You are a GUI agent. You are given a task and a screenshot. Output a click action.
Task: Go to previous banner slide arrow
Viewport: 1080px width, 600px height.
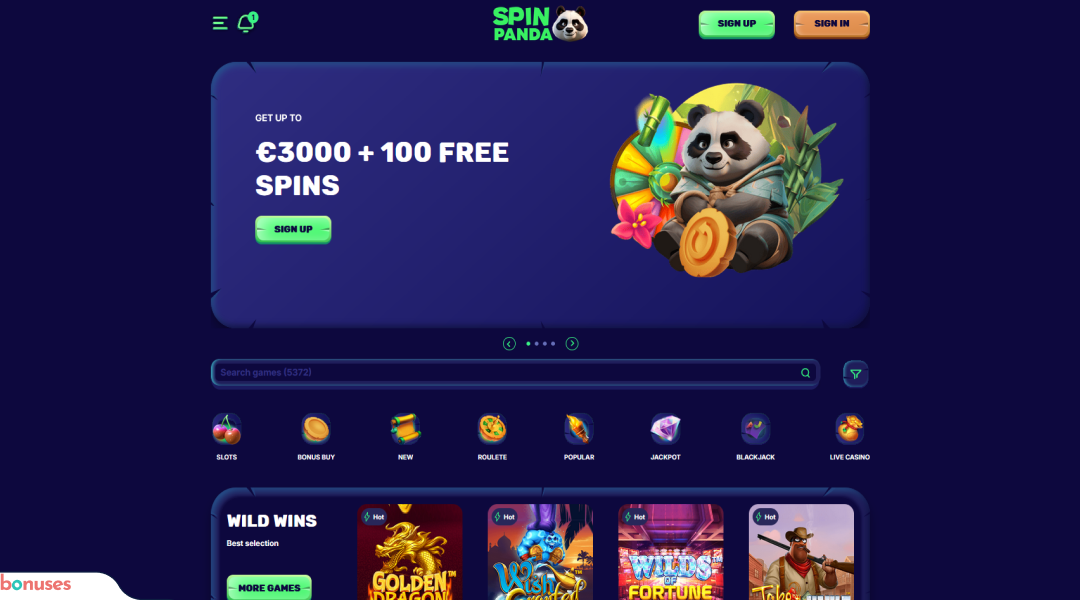coord(509,344)
